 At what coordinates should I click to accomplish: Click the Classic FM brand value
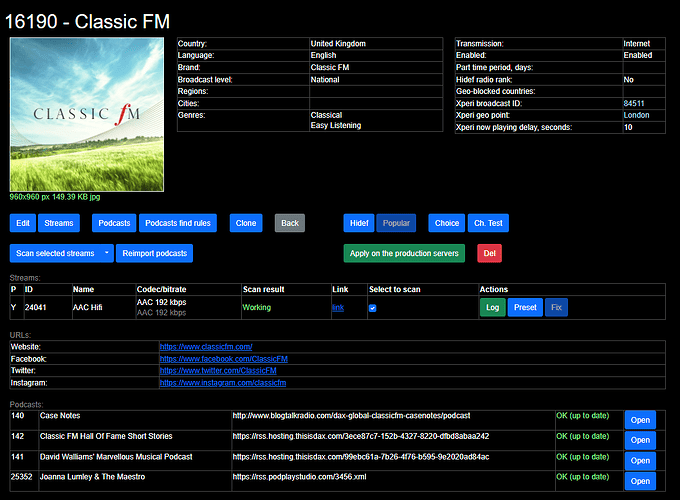point(330,67)
